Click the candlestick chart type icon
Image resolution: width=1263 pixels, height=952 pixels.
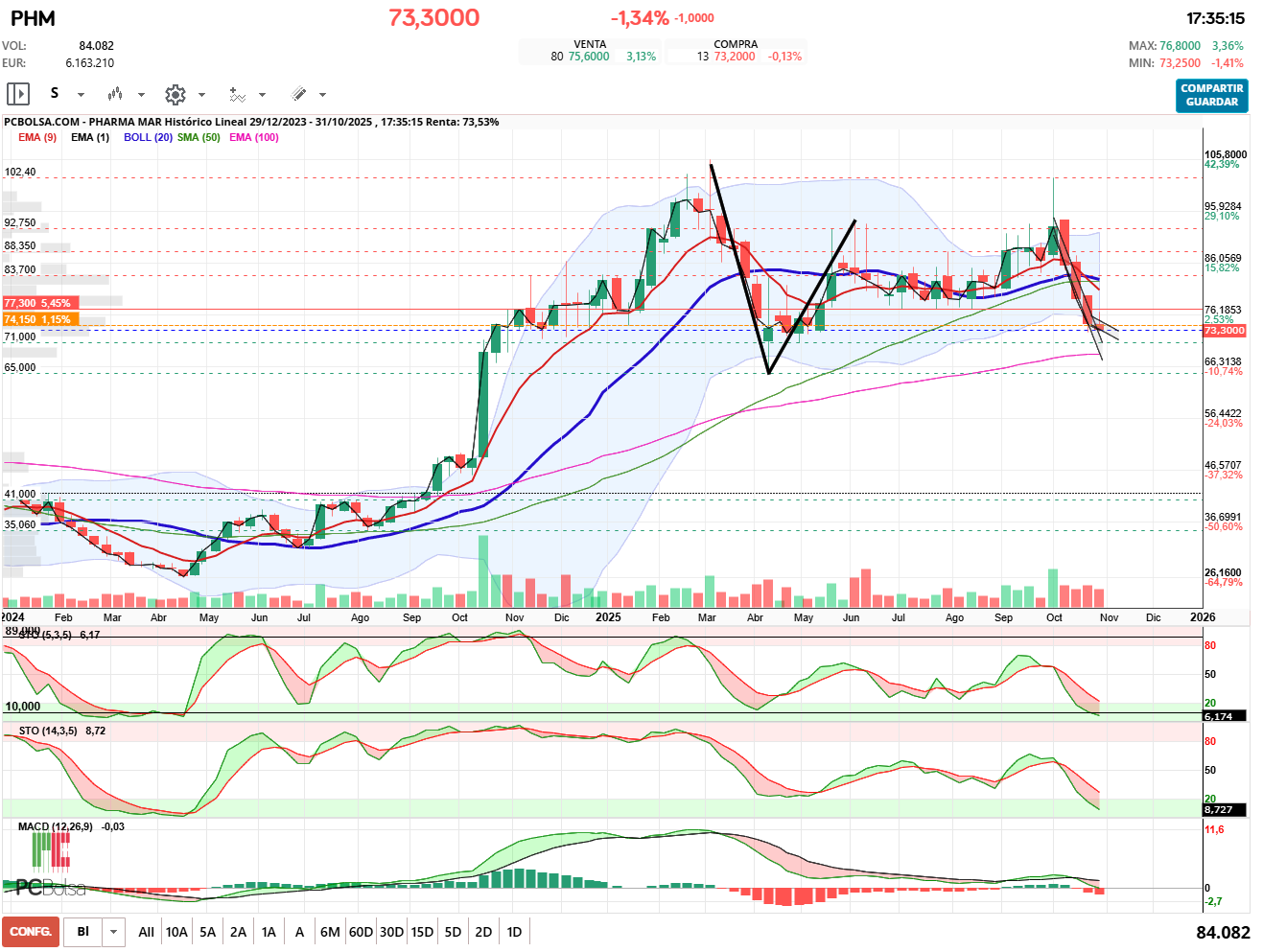115,94
